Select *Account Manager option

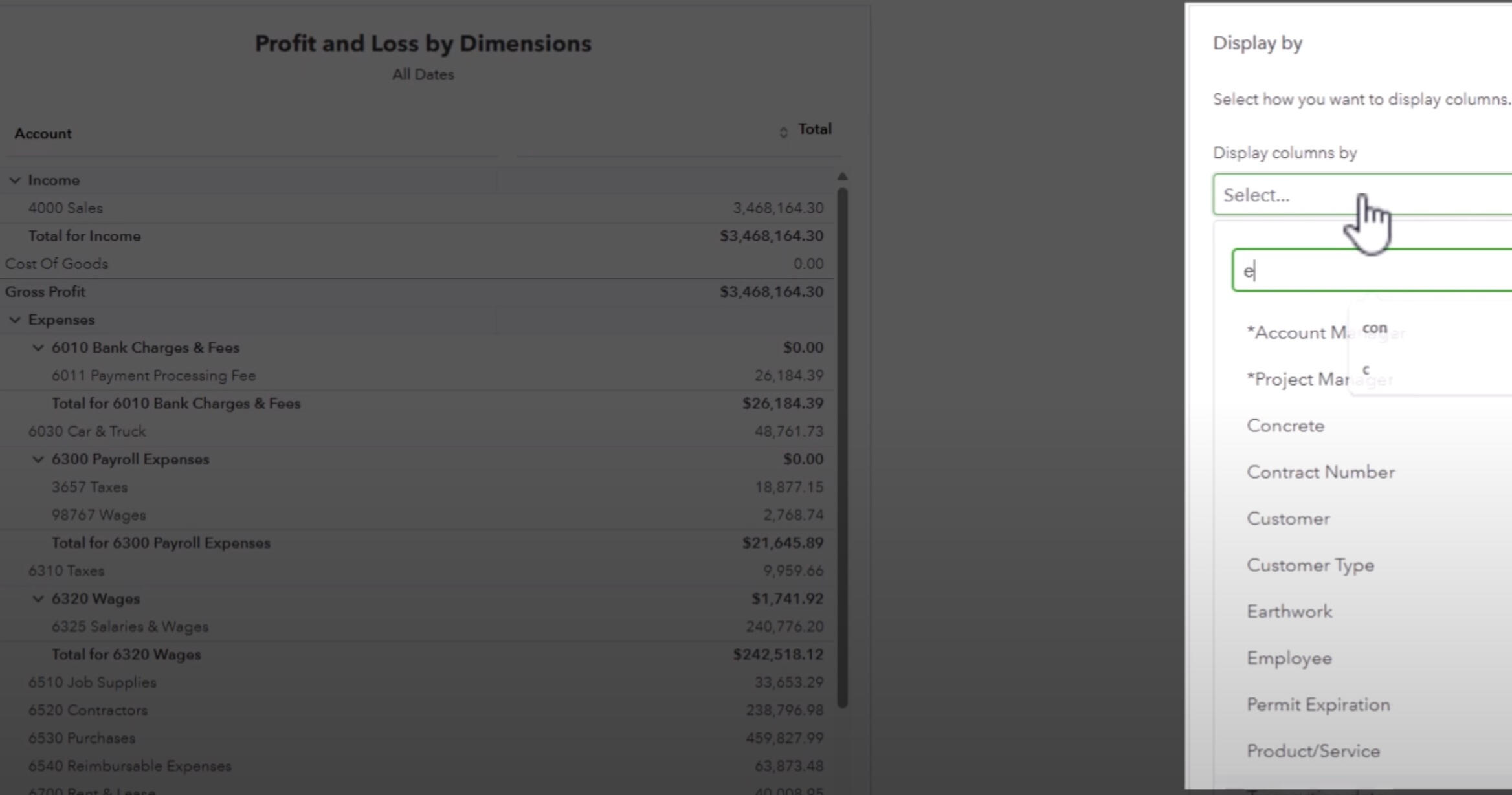[x=1295, y=332]
